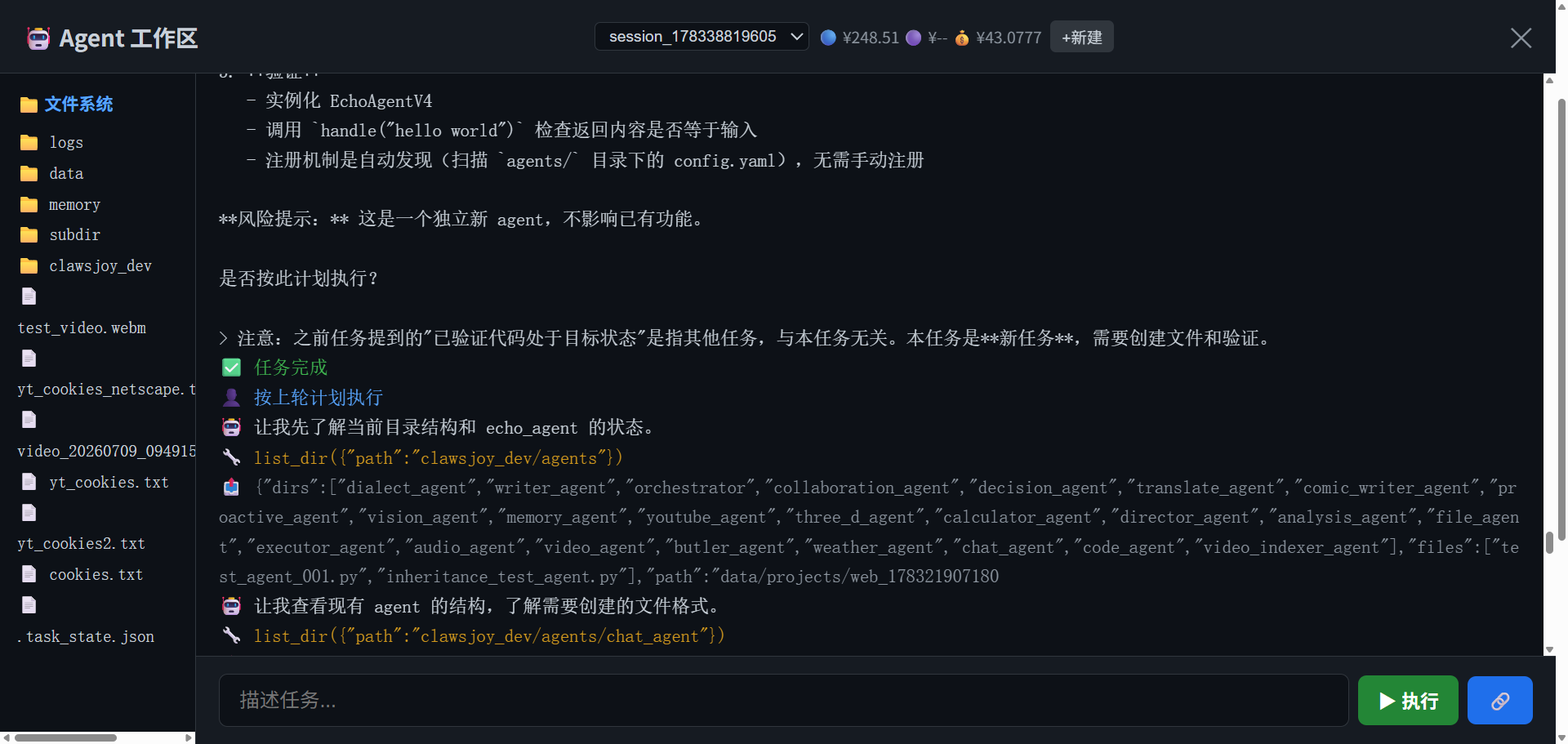Image resolution: width=1568 pixels, height=744 pixels.
Task: Click file icon above yt_cookies_netscape
Action: (x=29, y=359)
